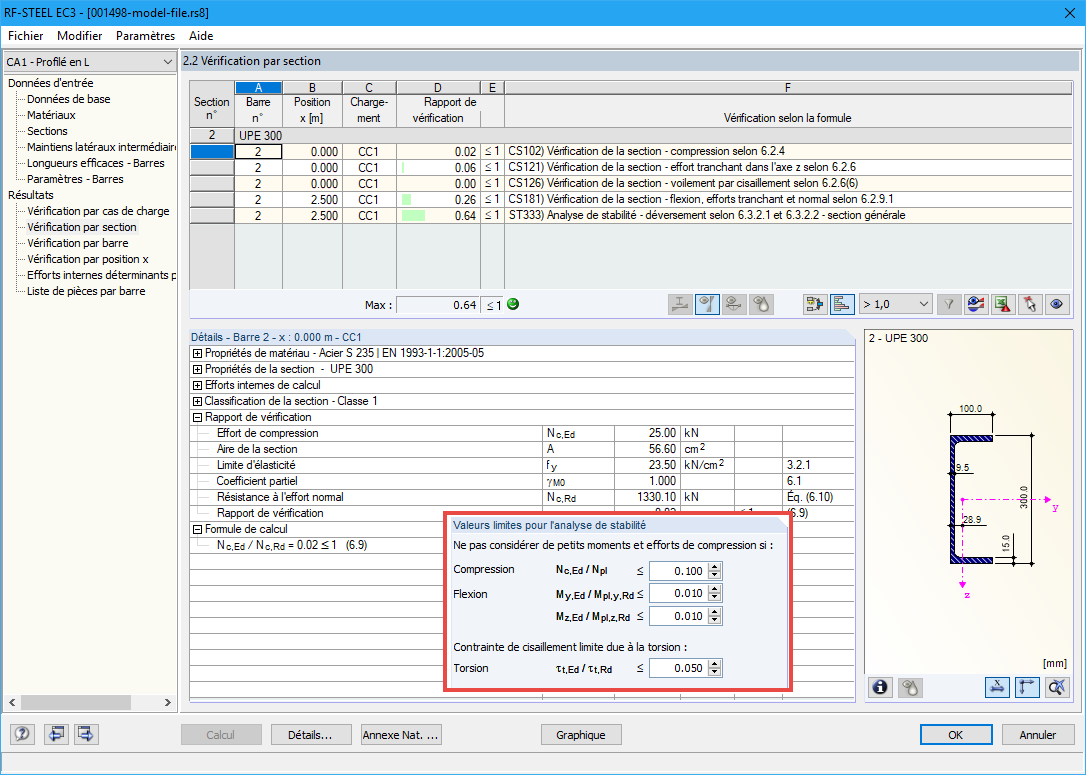Click the My,Ed / Mpl,y,Rd limit field
Viewport: 1086px width, 775px height.
coord(679,594)
